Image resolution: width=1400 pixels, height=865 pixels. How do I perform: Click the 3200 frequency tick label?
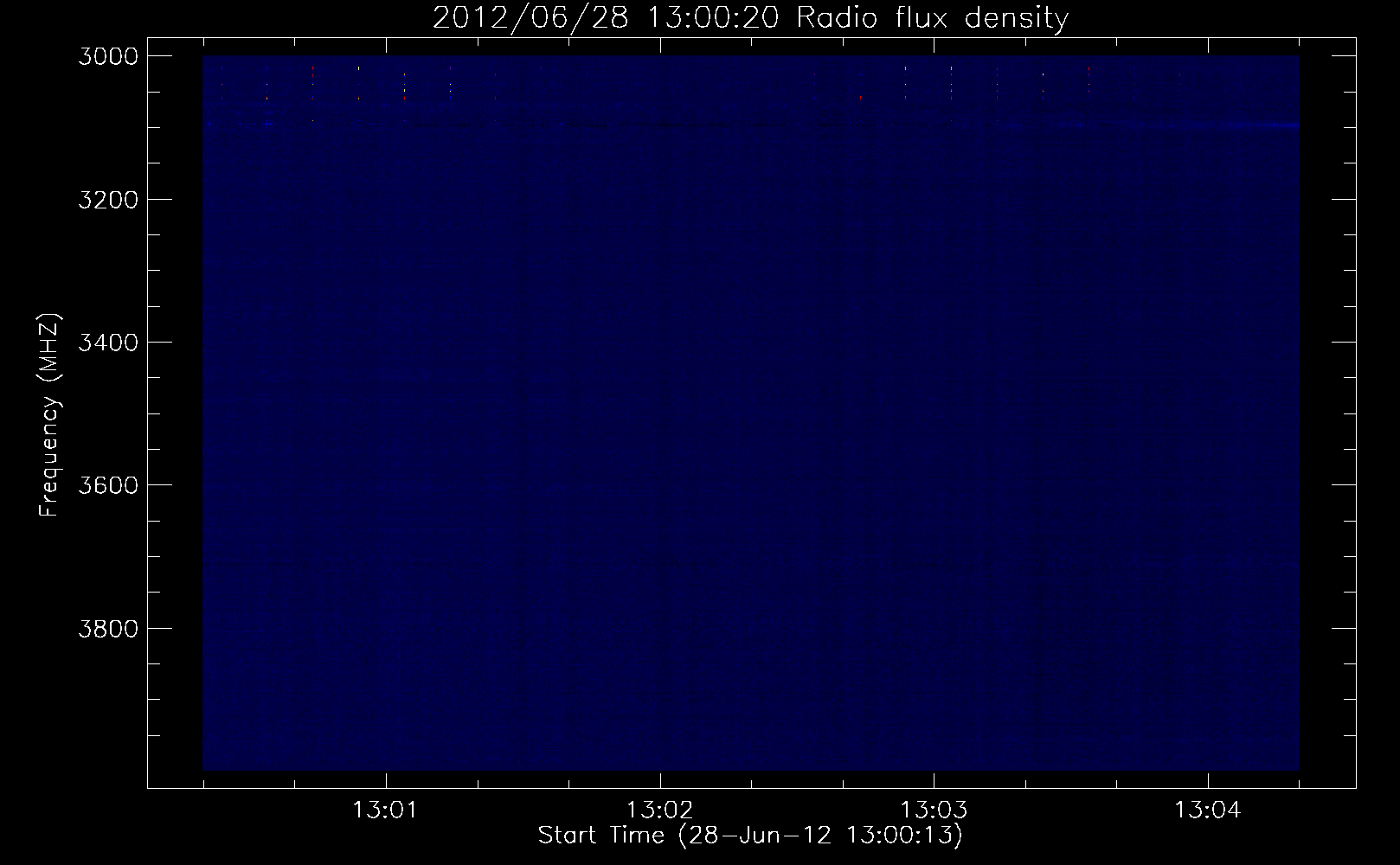(108, 199)
